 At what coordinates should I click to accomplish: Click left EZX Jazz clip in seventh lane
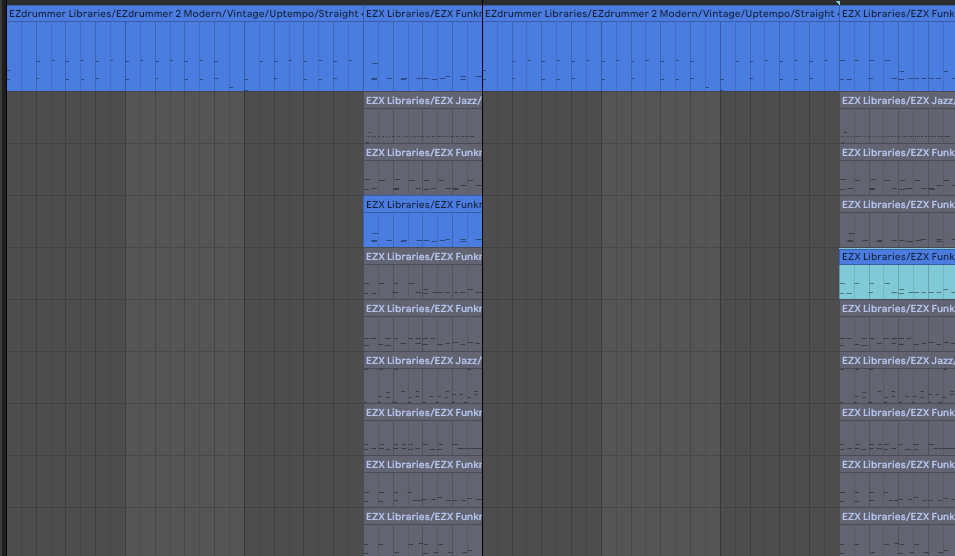423,379
